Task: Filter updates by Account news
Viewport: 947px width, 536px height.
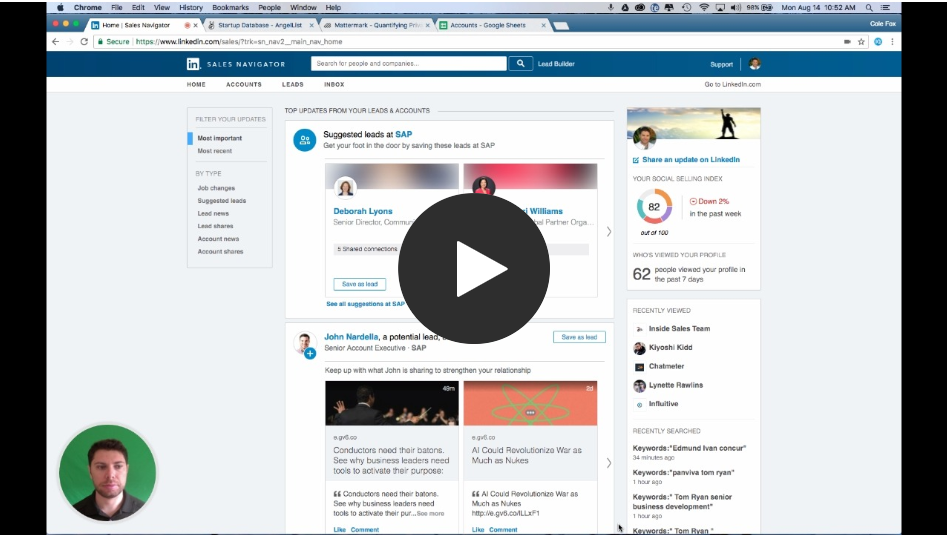Action: click(218, 239)
